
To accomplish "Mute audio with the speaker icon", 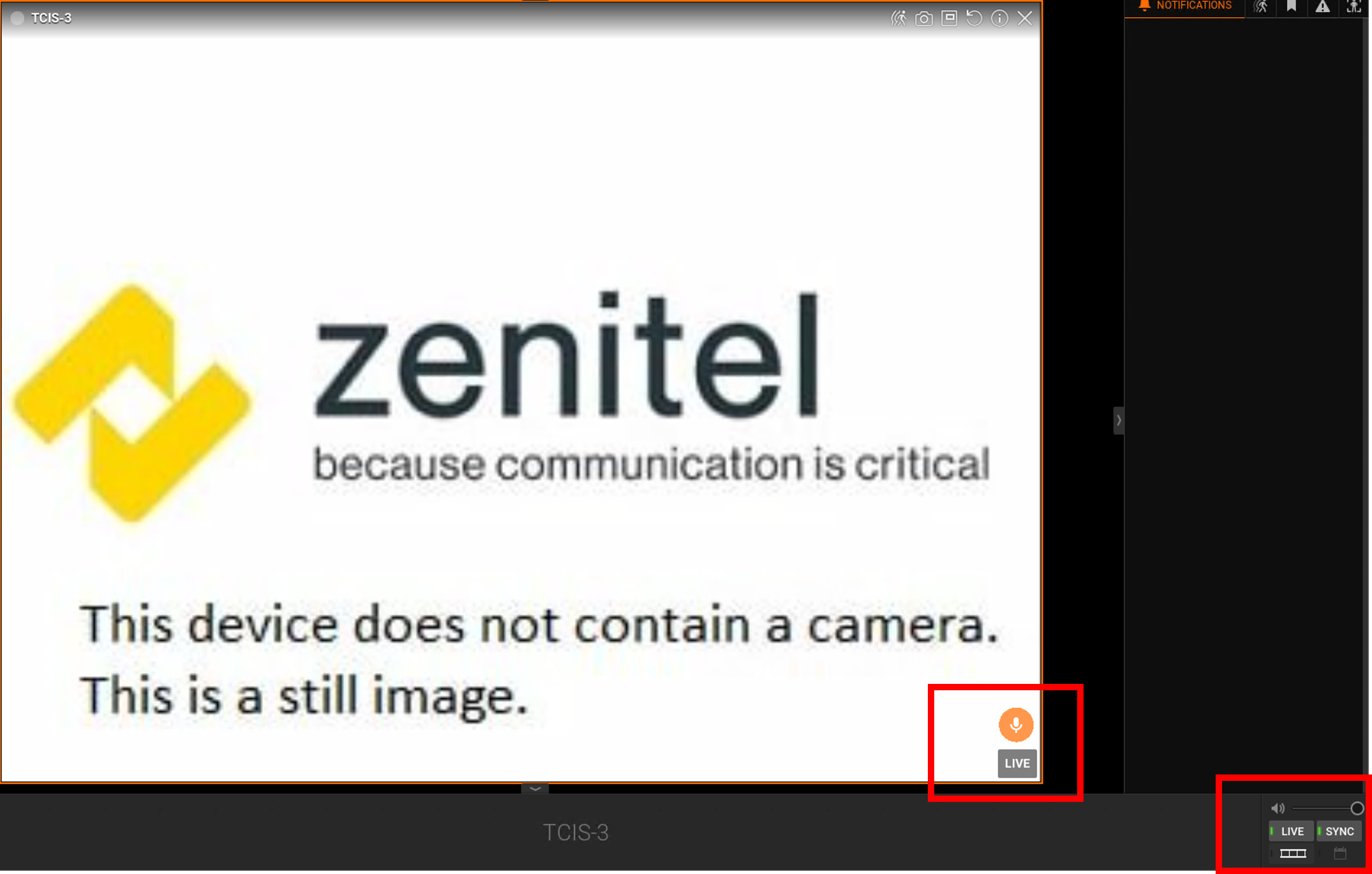I will tap(1278, 808).
